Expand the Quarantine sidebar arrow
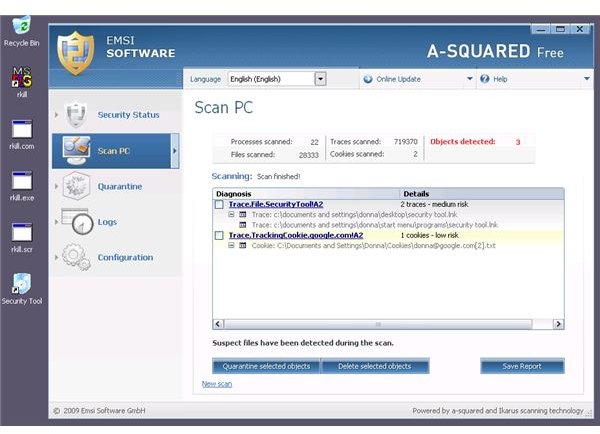Image resolution: width=600 pixels, height=434 pixels. (x=56, y=186)
